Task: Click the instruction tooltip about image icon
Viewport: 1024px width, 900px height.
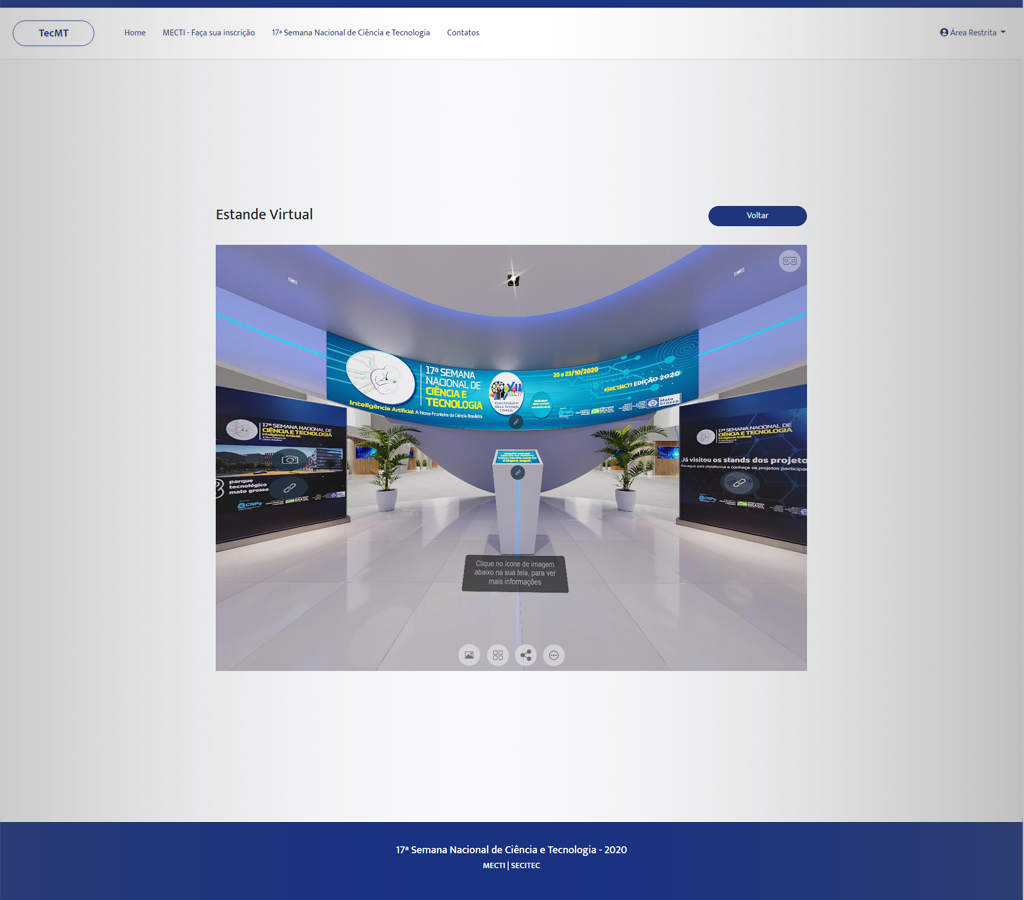Action: tap(515, 573)
